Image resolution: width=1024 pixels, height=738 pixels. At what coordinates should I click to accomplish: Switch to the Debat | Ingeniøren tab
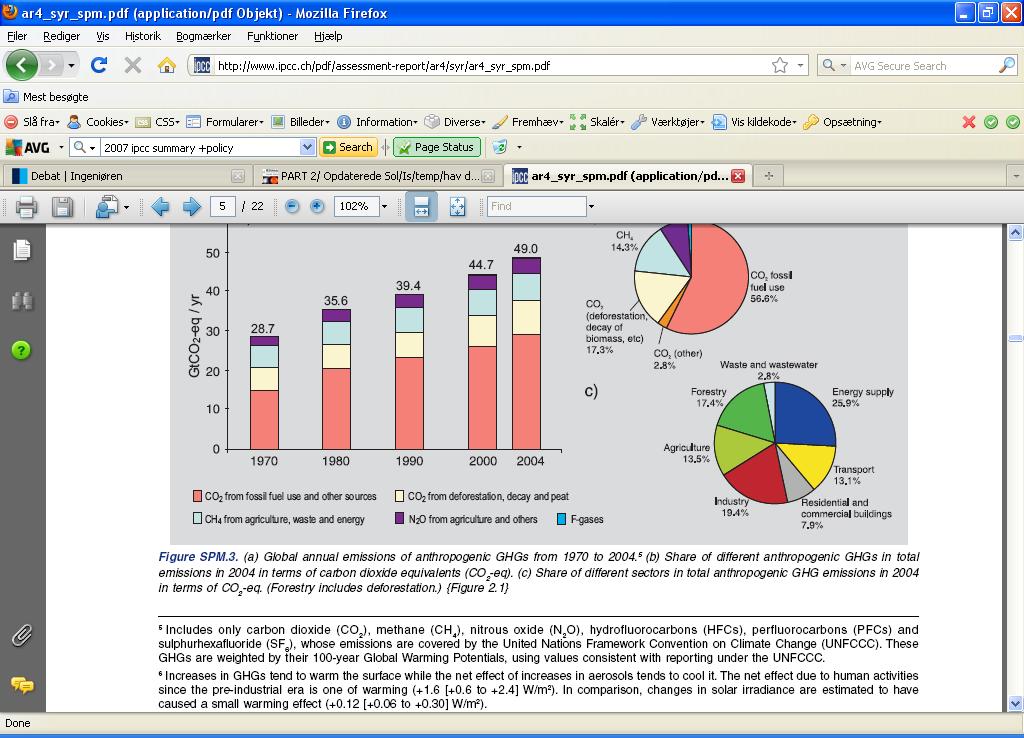128,176
